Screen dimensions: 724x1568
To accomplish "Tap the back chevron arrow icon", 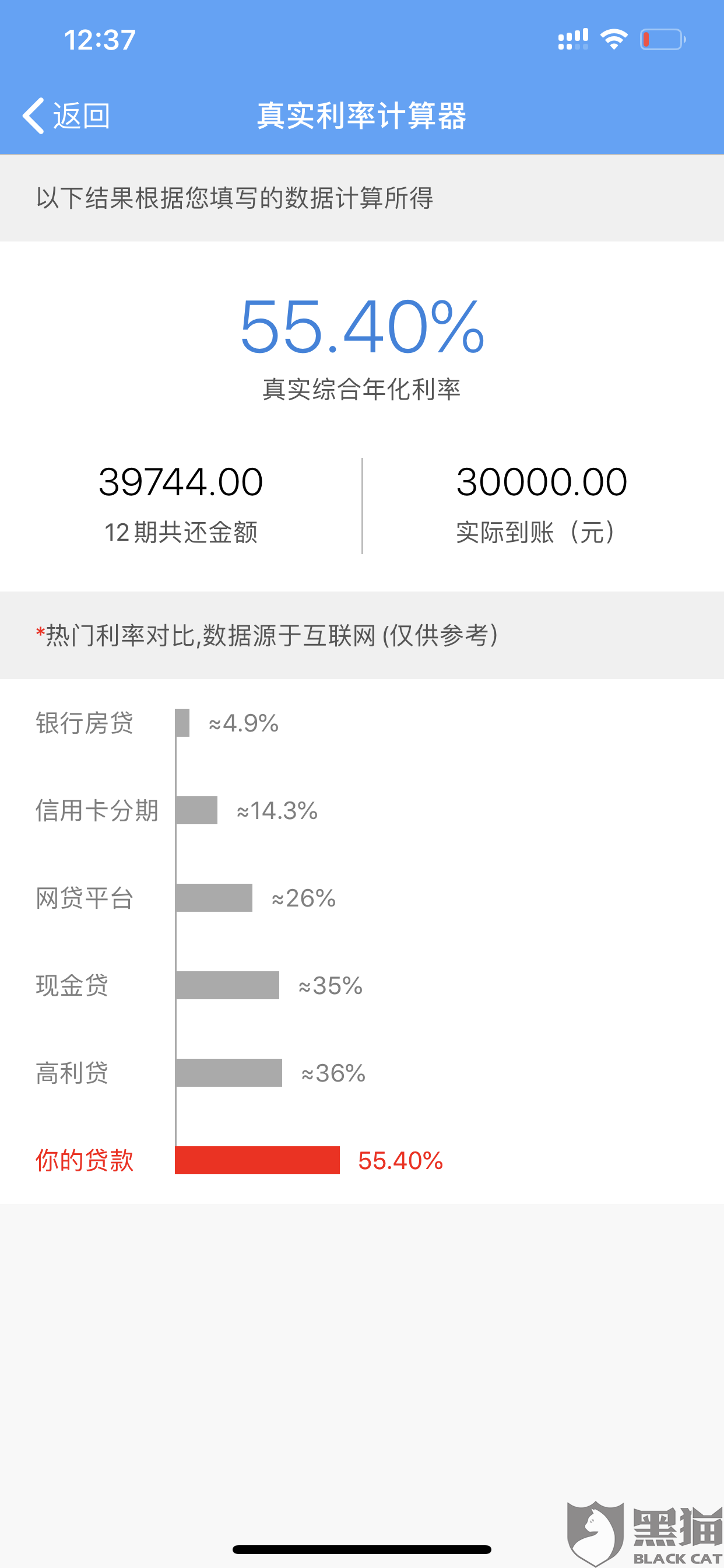I will (x=33, y=116).
